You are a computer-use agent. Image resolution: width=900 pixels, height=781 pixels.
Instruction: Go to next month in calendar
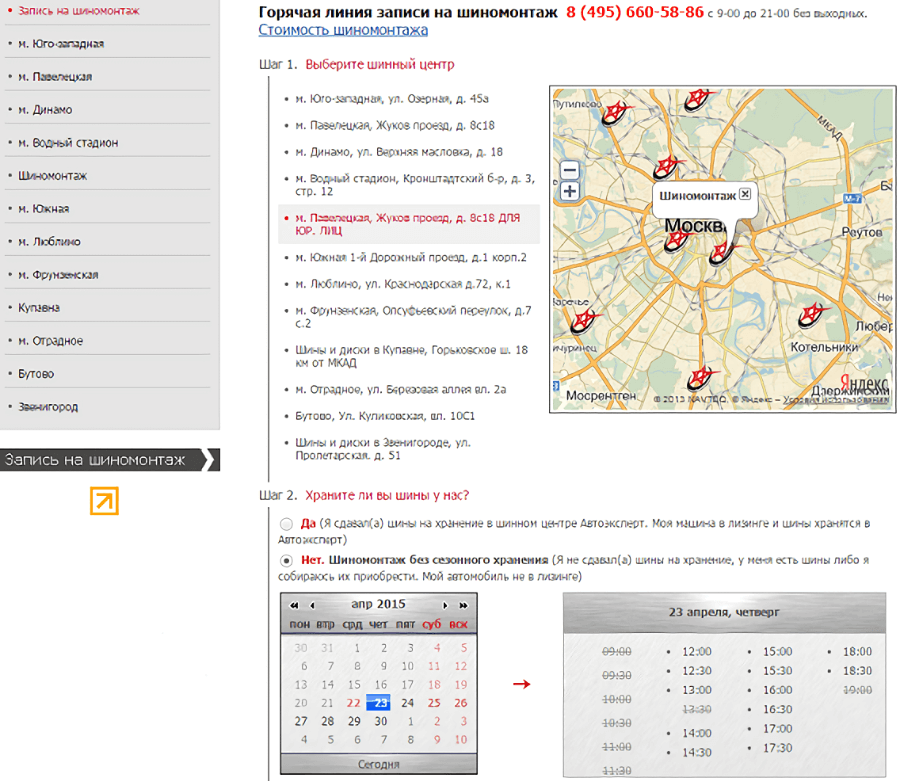point(445,605)
